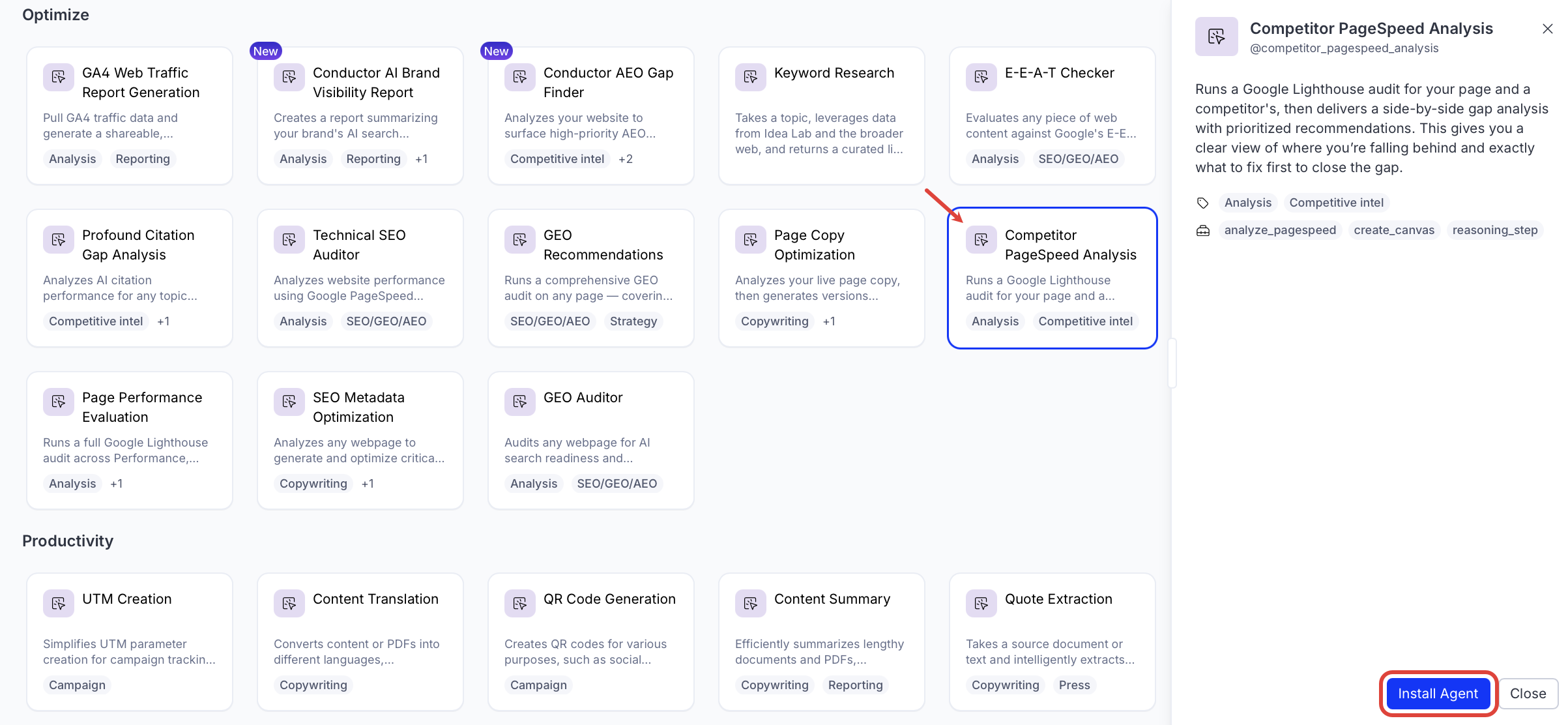Expand the +1 tags on Page Copy Optimization
The height and width of the screenshot is (725, 1568).
pos(829,321)
